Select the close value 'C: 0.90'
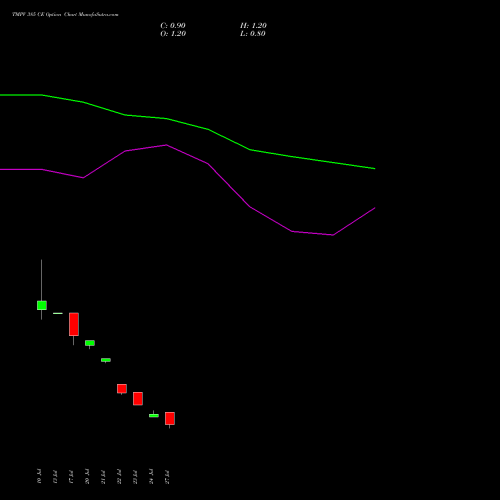This screenshot has height=500, width=500. click(173, 26)
